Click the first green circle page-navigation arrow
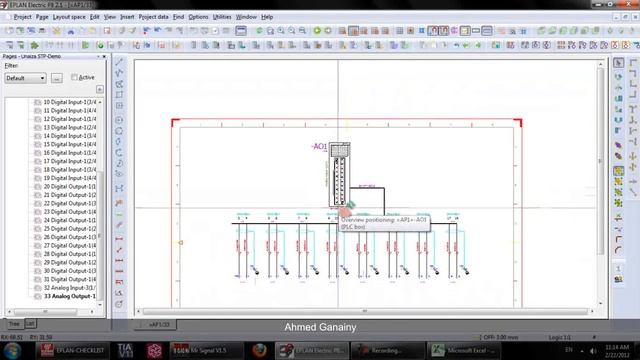Screen dimensions: 640x360 pyautogui.click(x=317, y=31)
